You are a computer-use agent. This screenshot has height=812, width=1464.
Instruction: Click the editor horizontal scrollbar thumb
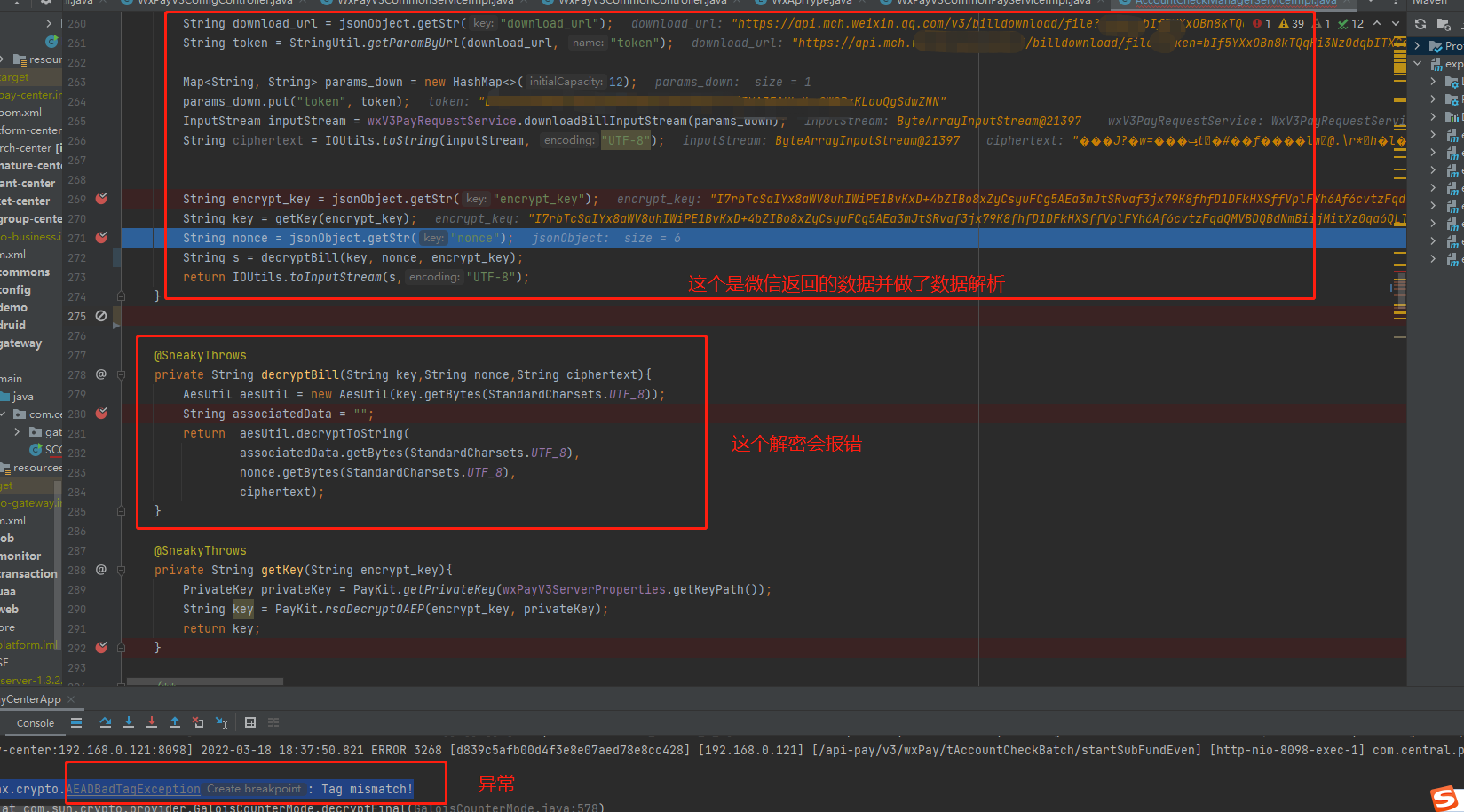coord(205,682)
